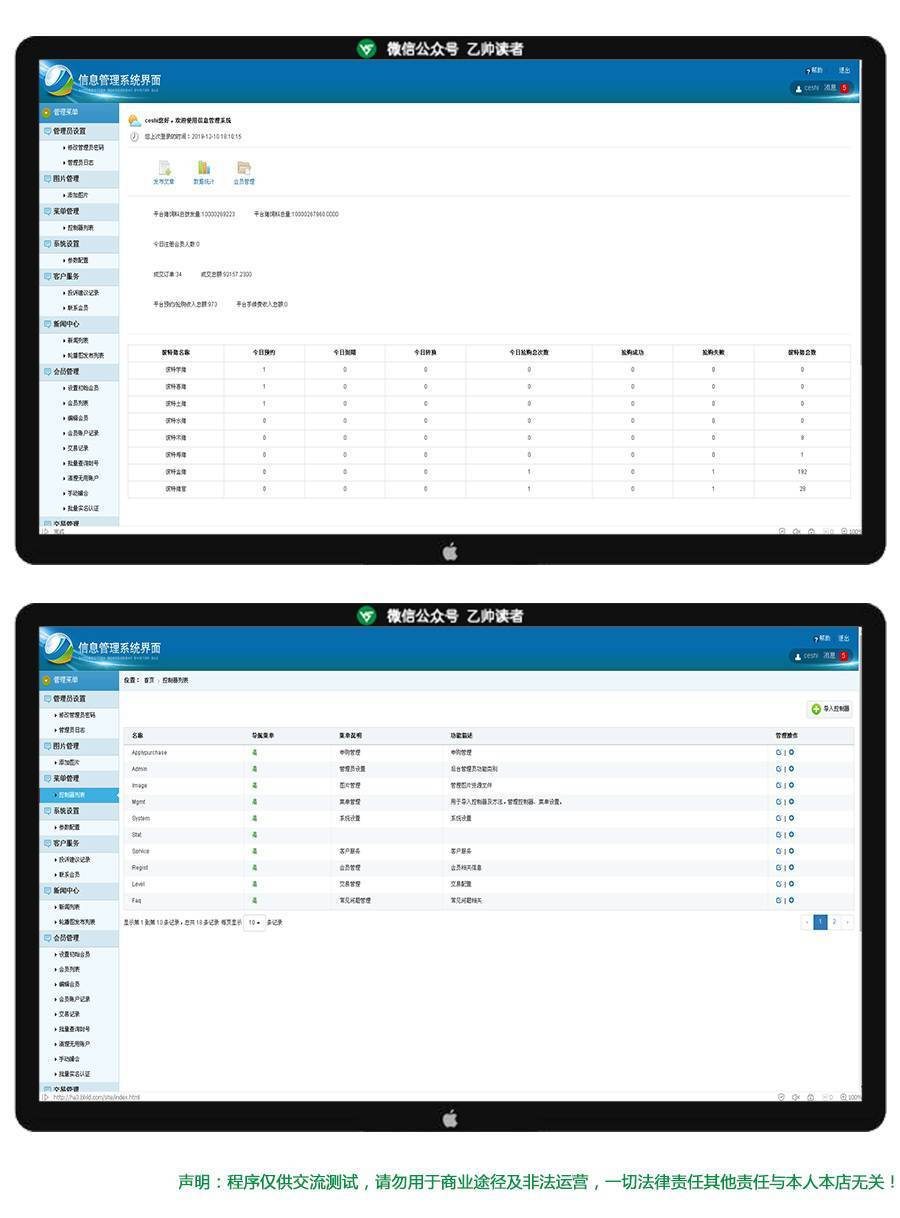Collapse 系统设置 section on dashboard sidebar

79,244
